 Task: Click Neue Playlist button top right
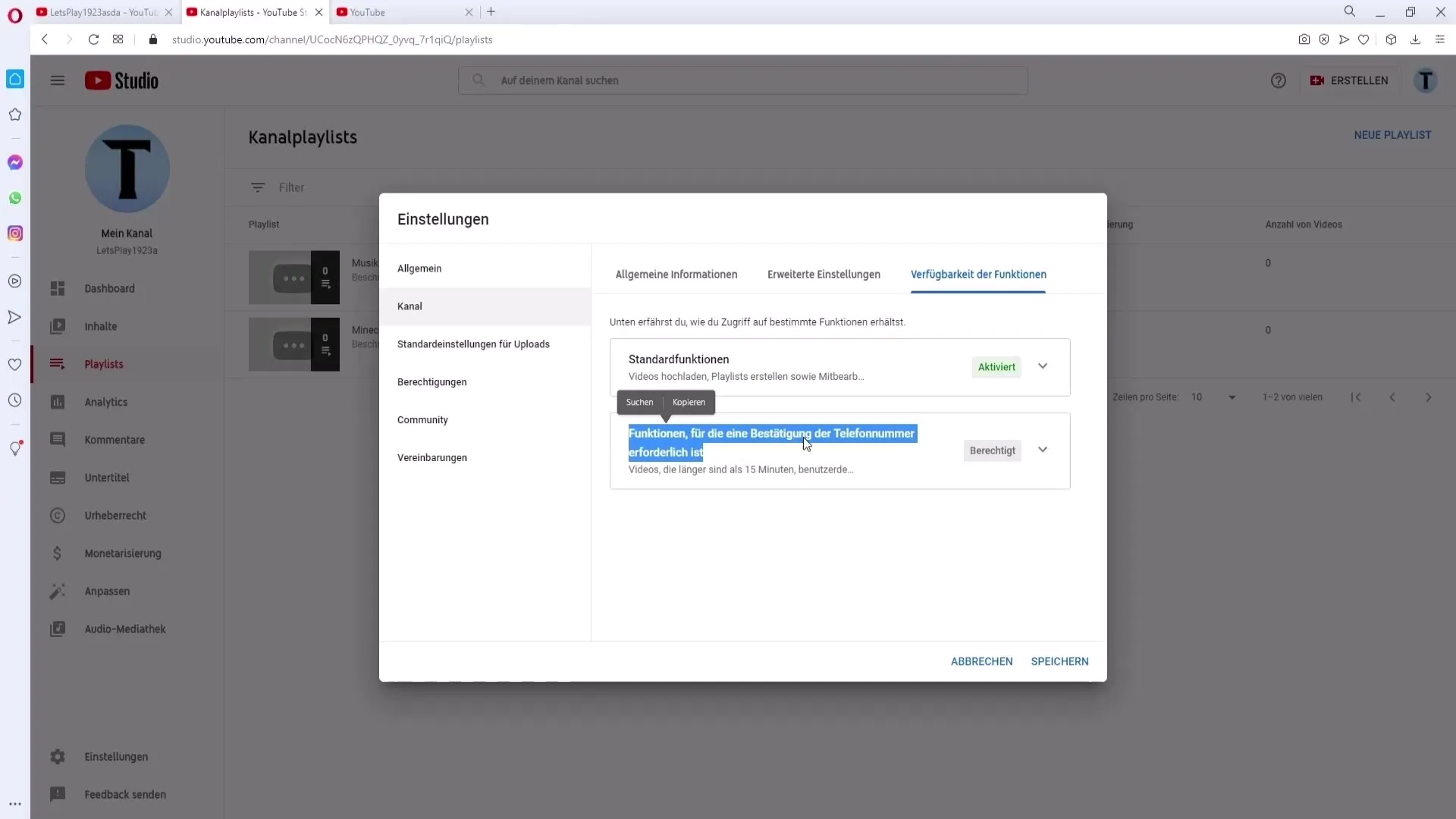(x=1392, y=134)
